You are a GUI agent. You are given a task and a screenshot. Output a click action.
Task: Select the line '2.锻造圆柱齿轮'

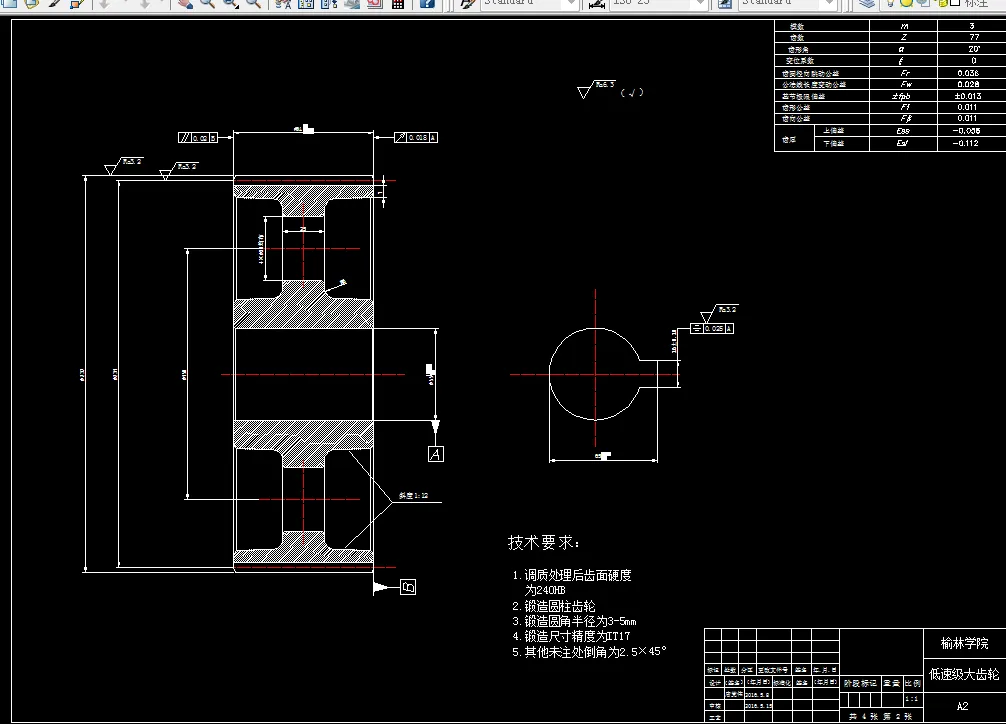pyautogui.click(x=554, y=606)
